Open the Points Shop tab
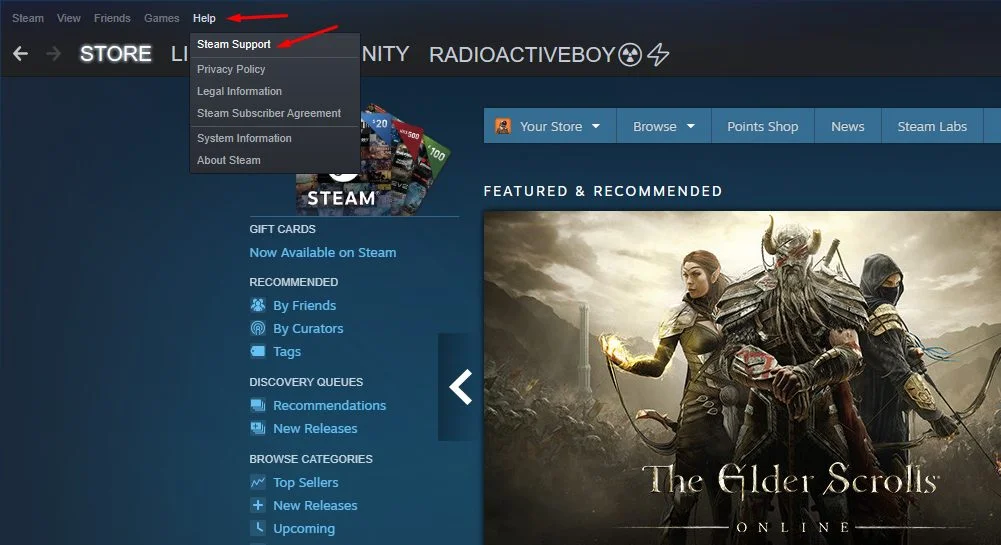Viewport: 1001px width, 545px height. pyautogui.click(x=763, y=126)
